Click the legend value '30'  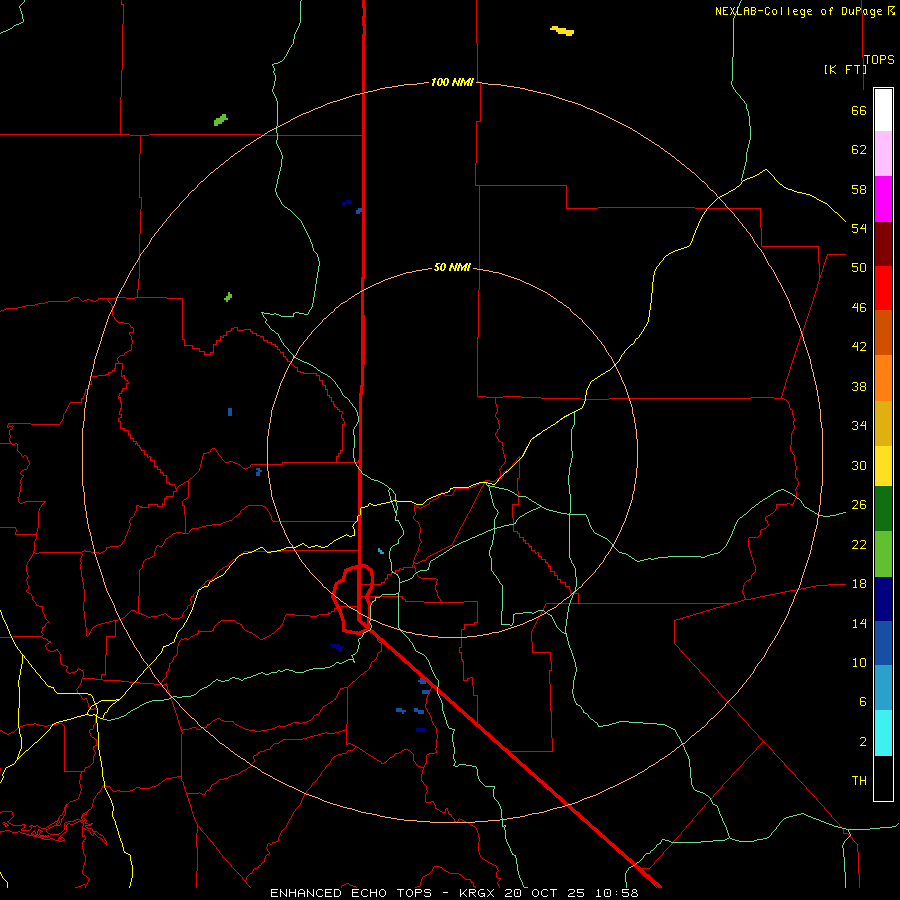[x=859, y=465]
